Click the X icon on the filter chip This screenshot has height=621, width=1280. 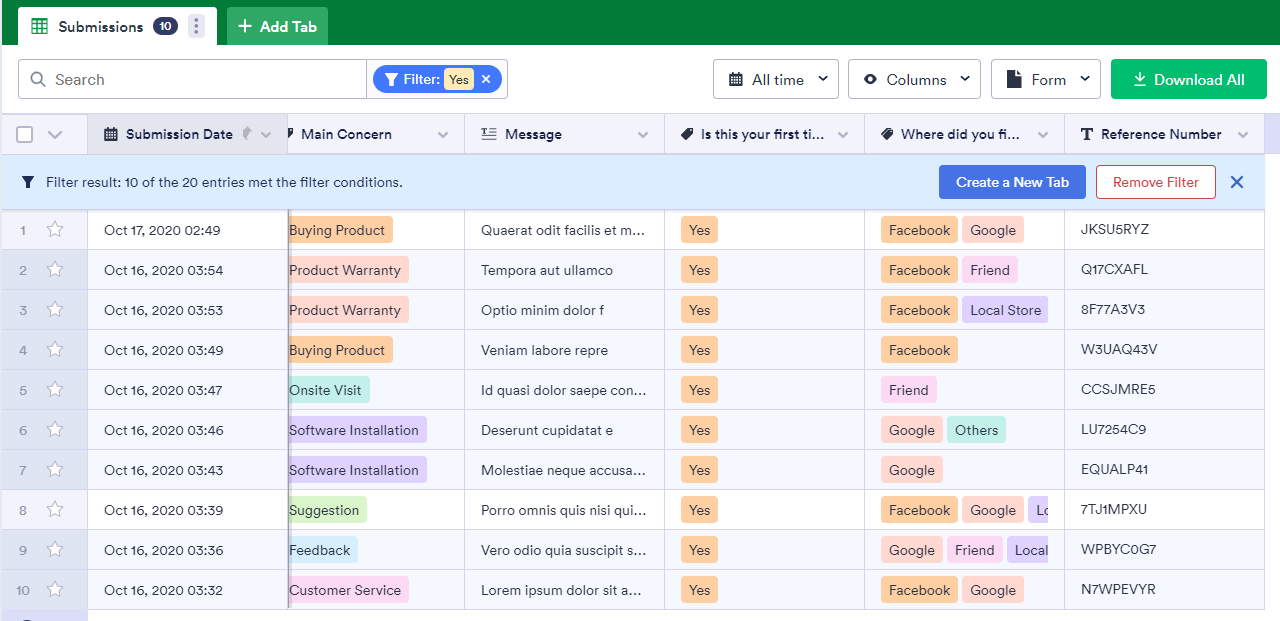point(486,79)
